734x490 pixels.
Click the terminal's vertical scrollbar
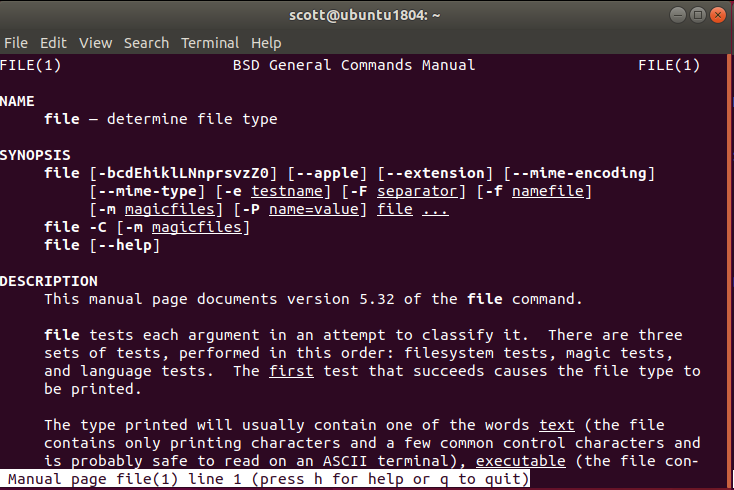(731, 271)
